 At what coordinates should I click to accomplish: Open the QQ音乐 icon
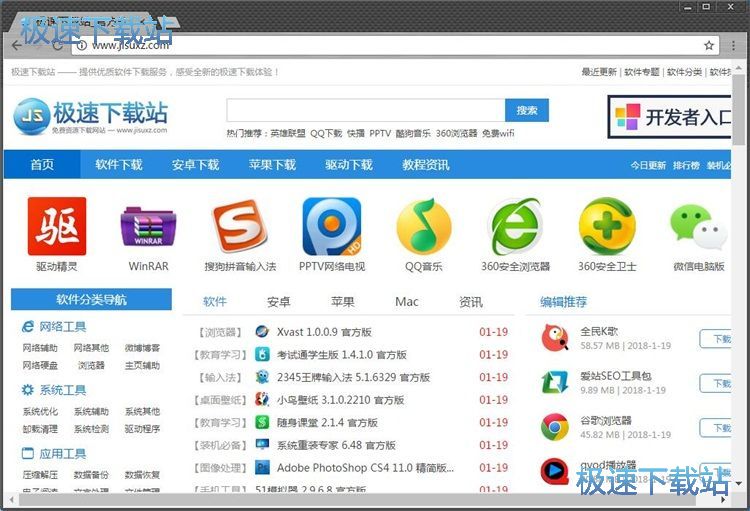(x=424, y=226)
